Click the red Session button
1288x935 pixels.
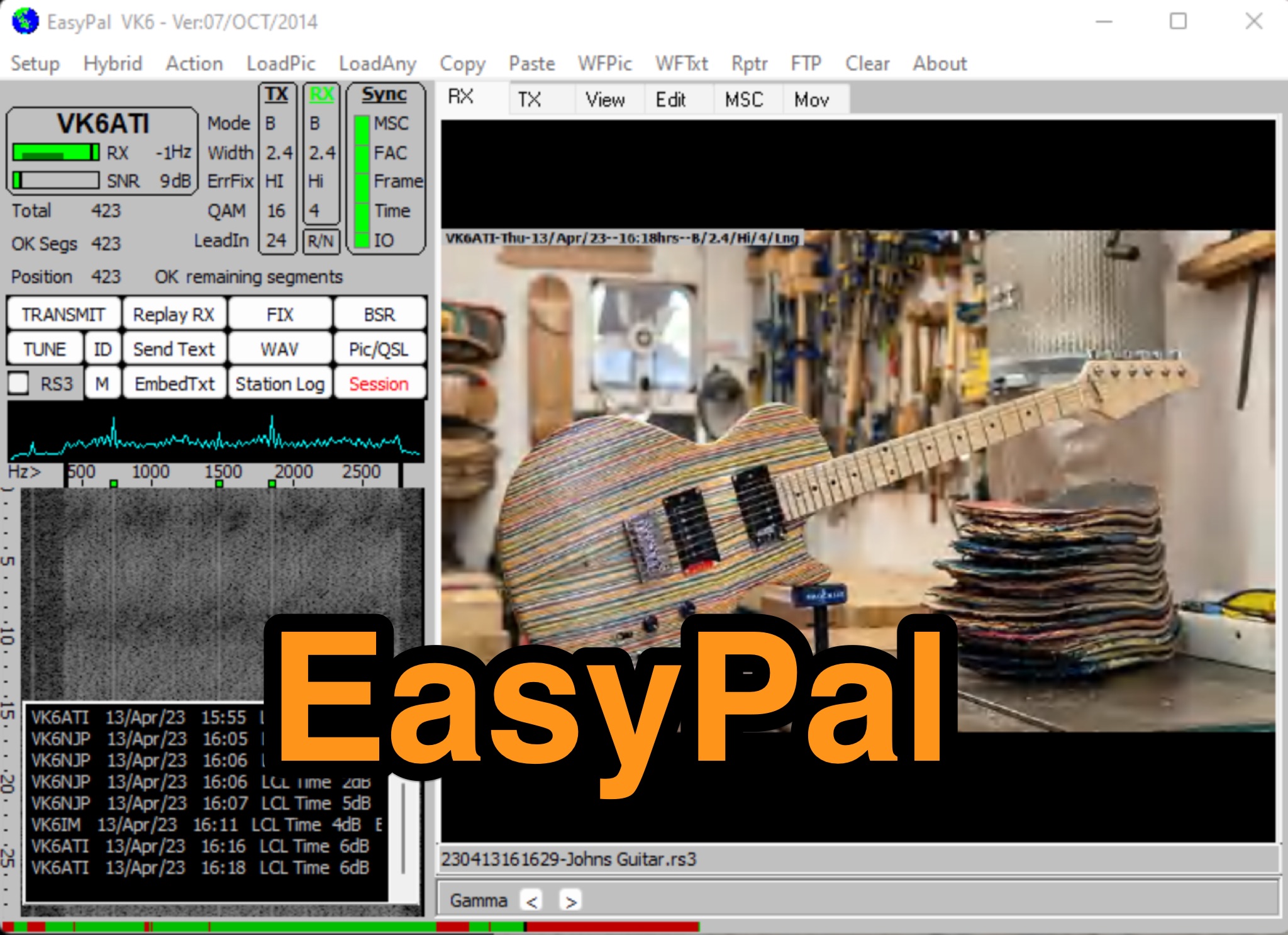tap(380, 383)
